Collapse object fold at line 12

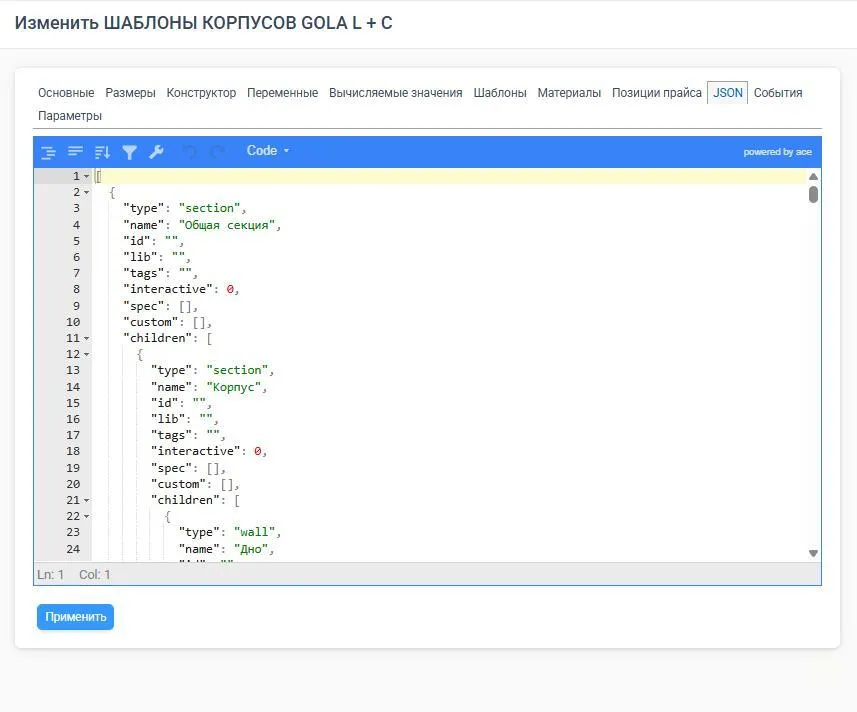(x=86, y=355)
